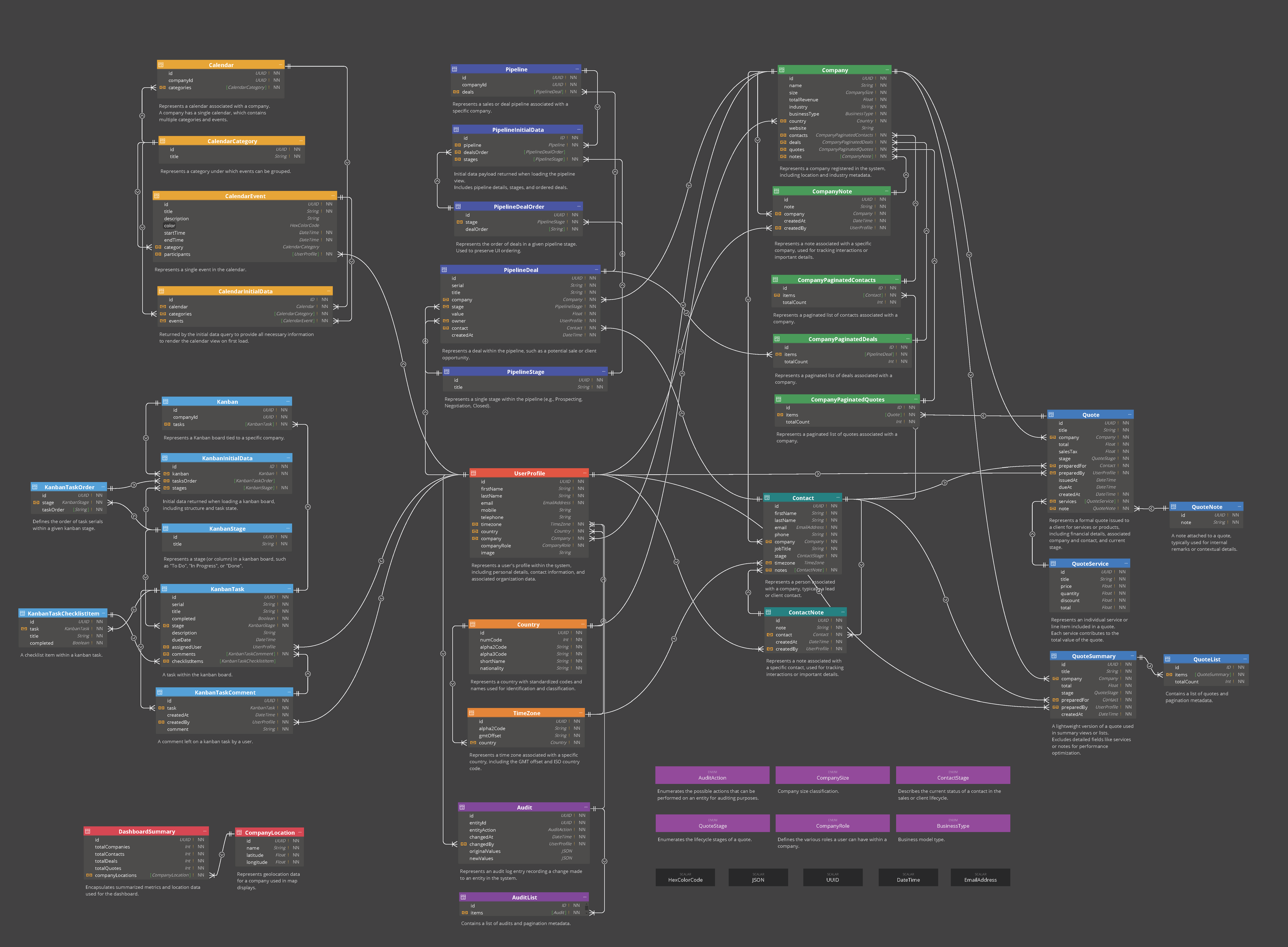
Task: Click the table icon on the Pipeline header
Action: click(455, 69)
